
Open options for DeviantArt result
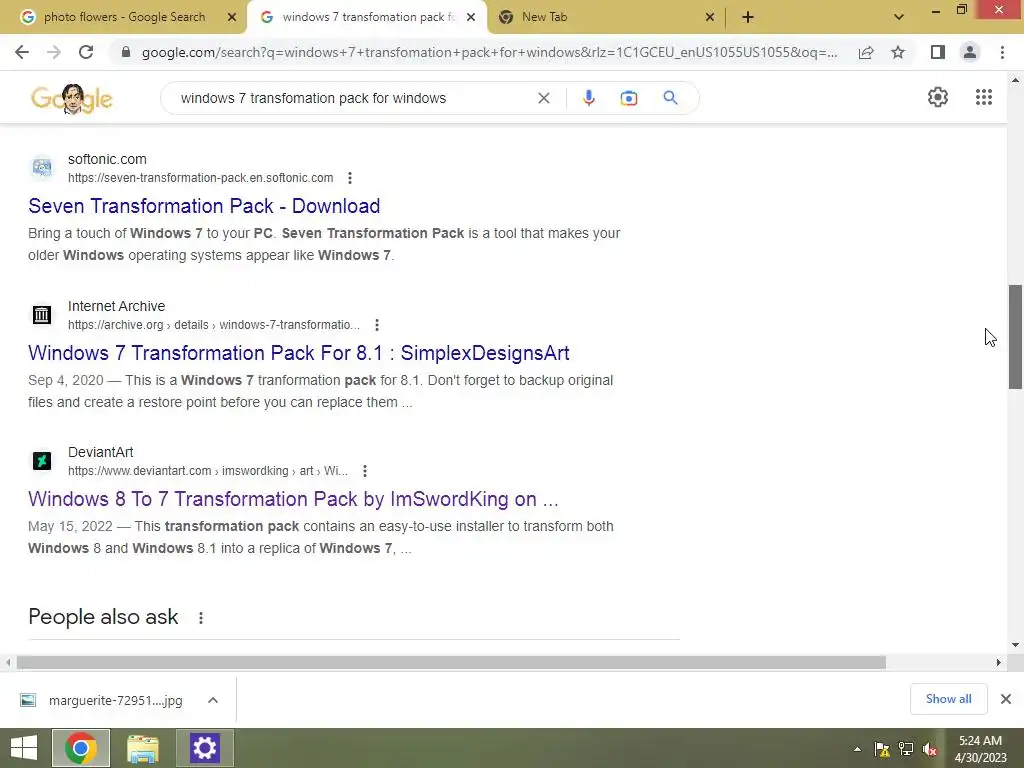[x=365, y=471]
